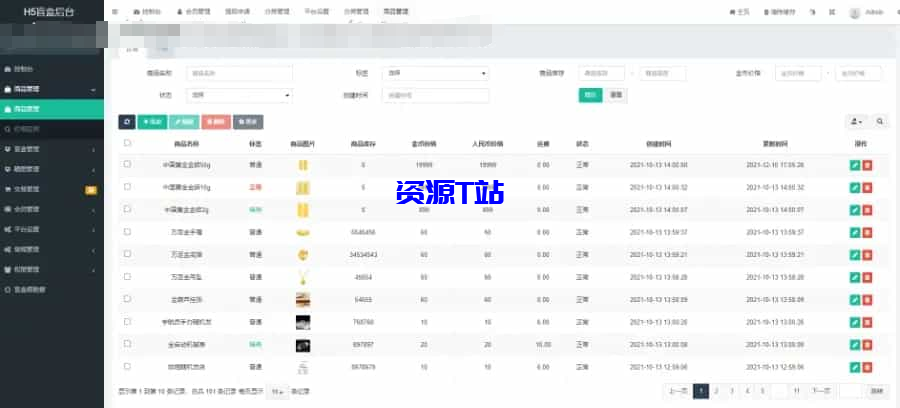
Task: Open the fullscreen icon in top header
Action: point(832,12)
